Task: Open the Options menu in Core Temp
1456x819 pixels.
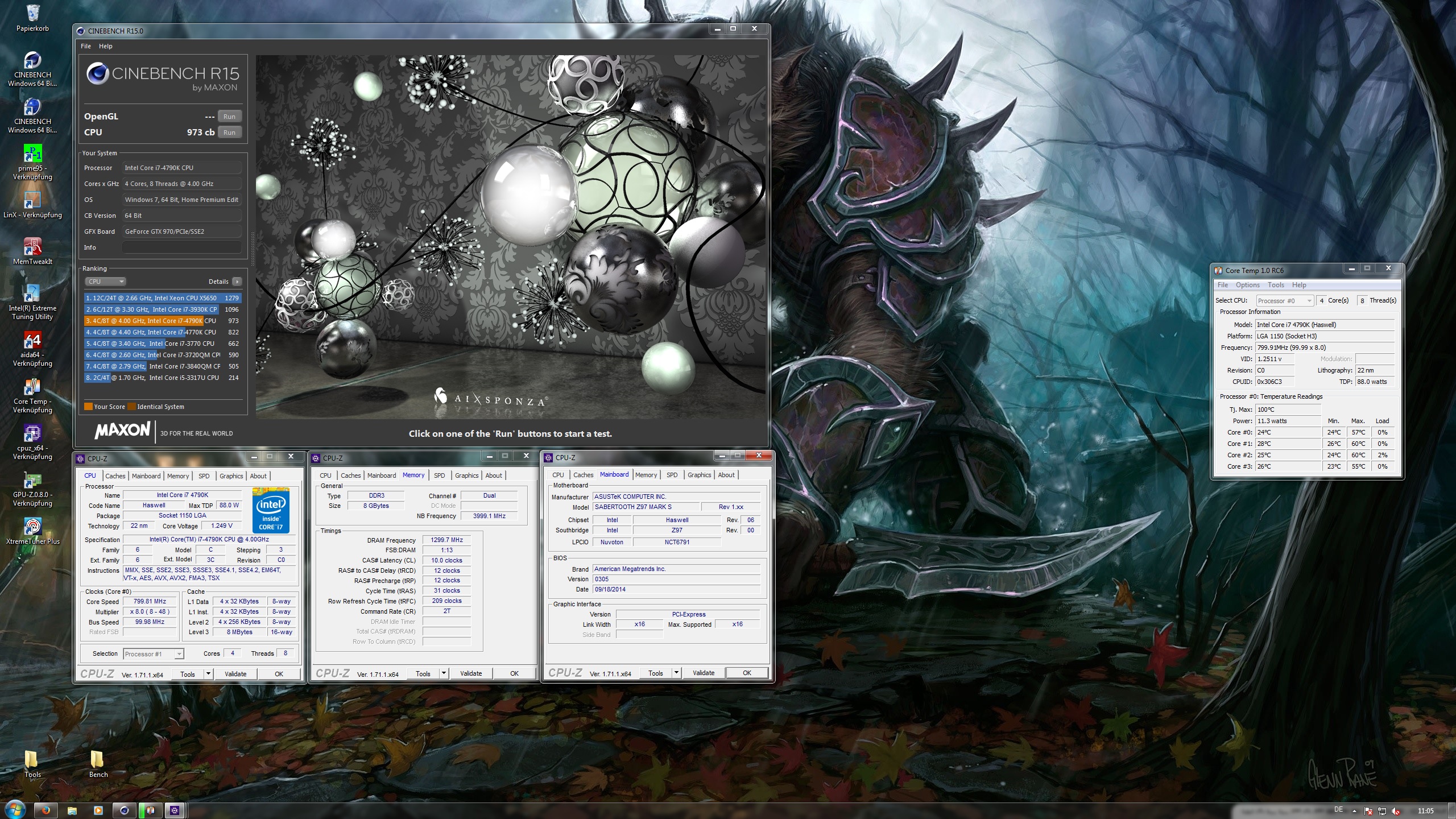Action: pyautogui.click(x=1247, y=285)
